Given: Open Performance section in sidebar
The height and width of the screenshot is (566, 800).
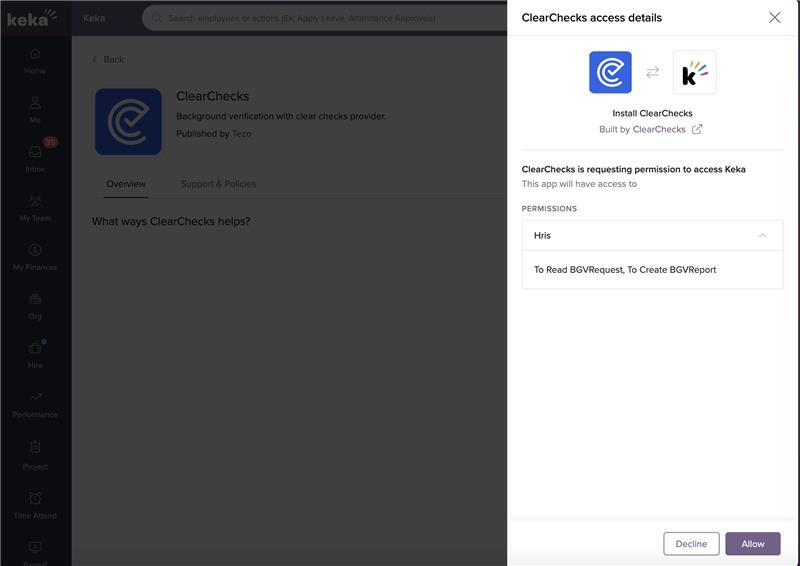Looking at the screenshot, I should 35,403.
